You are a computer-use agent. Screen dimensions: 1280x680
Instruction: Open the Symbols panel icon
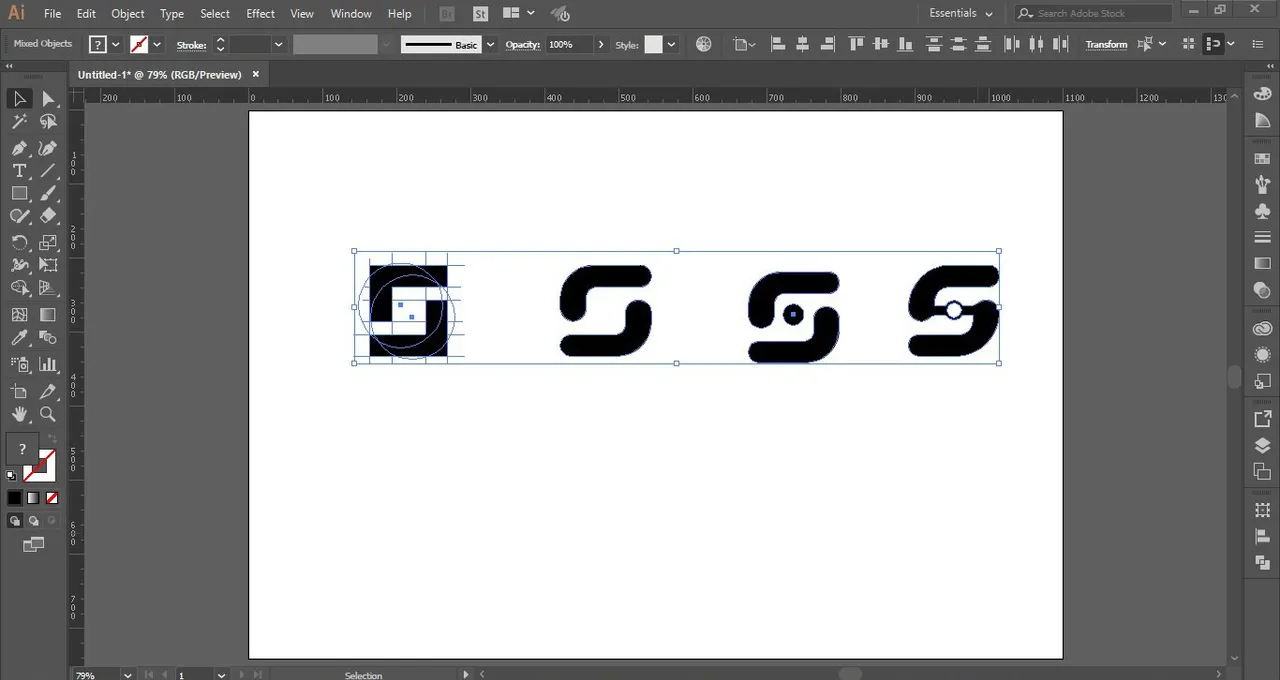click(x=1262, y=211)
